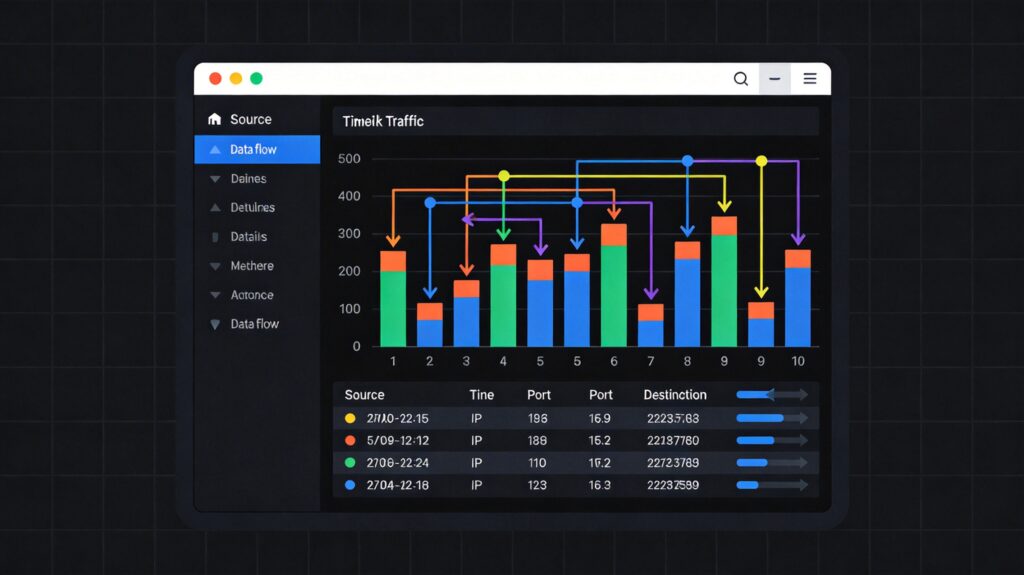Click the chart bar above label 10

click(797, 298)
